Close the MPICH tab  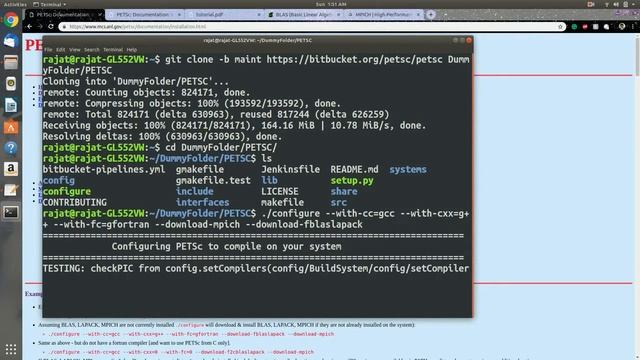click(x=418, y=14)
